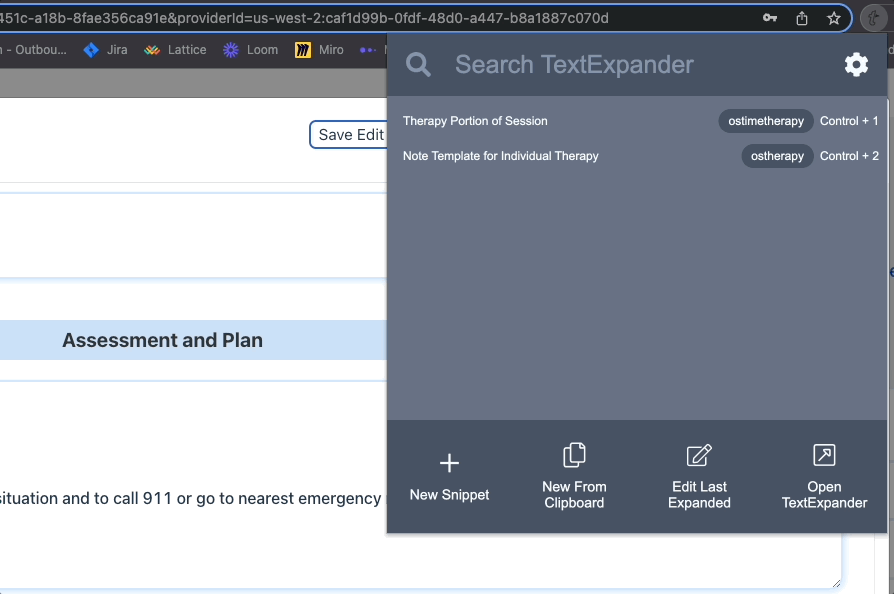894x594 pixels.
Task: Open the Miro bookmark
Action: (x=319, y=50)
